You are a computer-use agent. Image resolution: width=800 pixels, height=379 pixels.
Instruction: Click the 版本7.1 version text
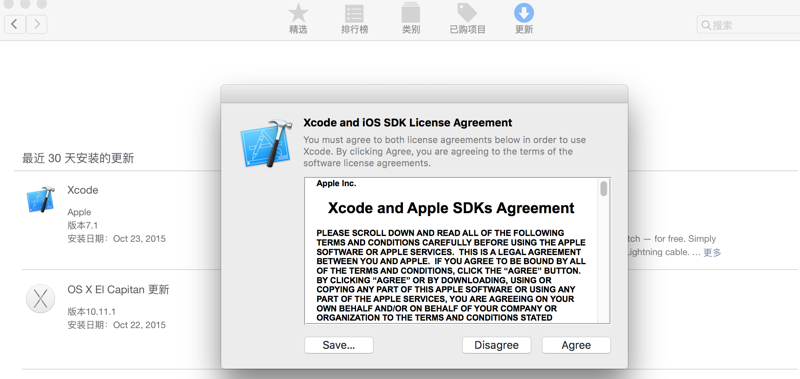(x=83, y=225)
